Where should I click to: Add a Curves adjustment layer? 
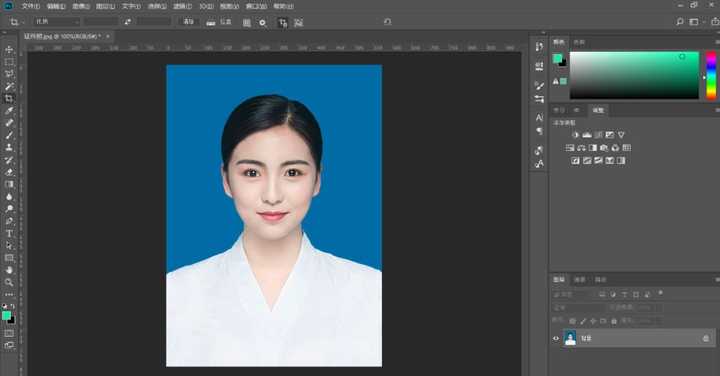pyautogui.click(x=598, y=135)
